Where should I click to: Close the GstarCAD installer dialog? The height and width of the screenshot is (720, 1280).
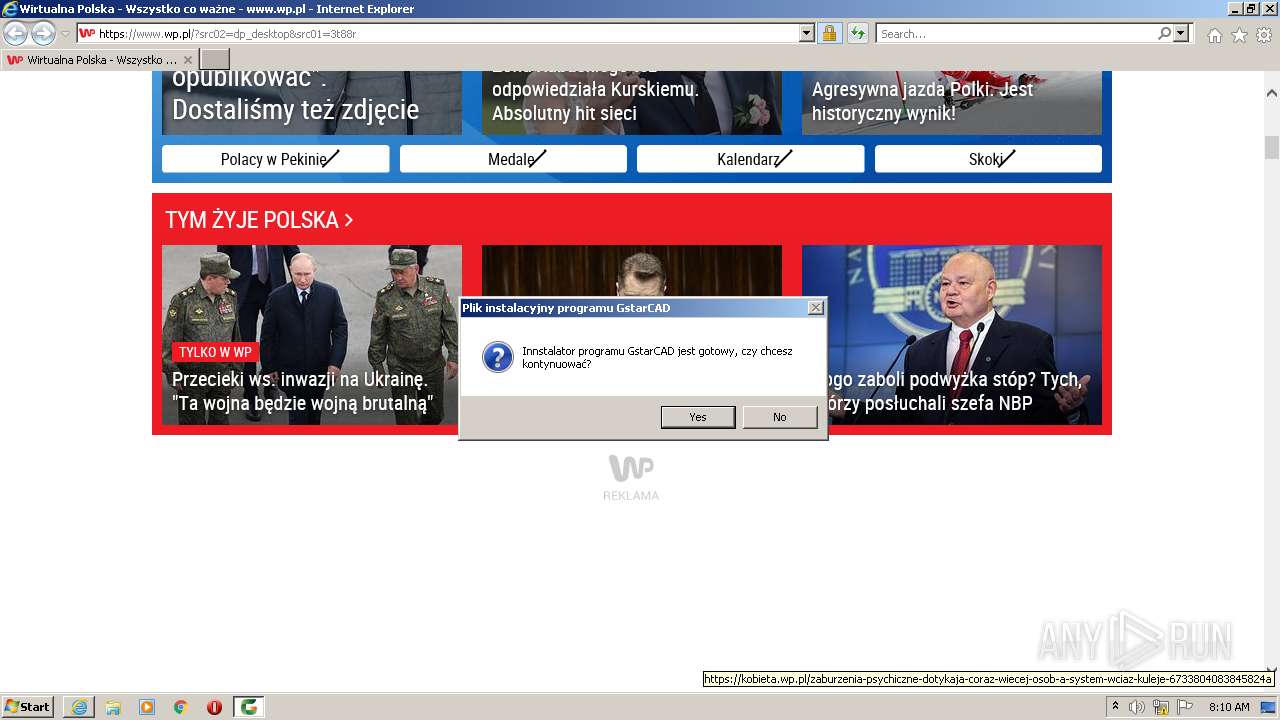[816, 308]
